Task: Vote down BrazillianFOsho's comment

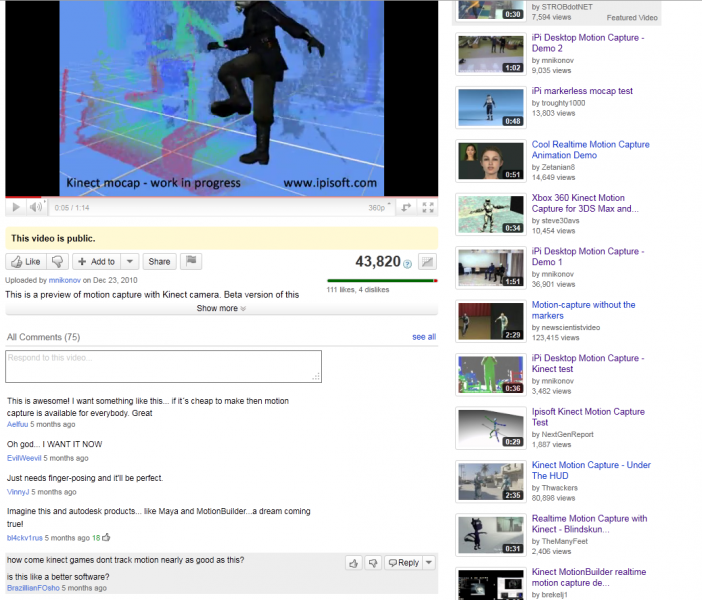Action: pyautogui.click(x=373, y=563)
